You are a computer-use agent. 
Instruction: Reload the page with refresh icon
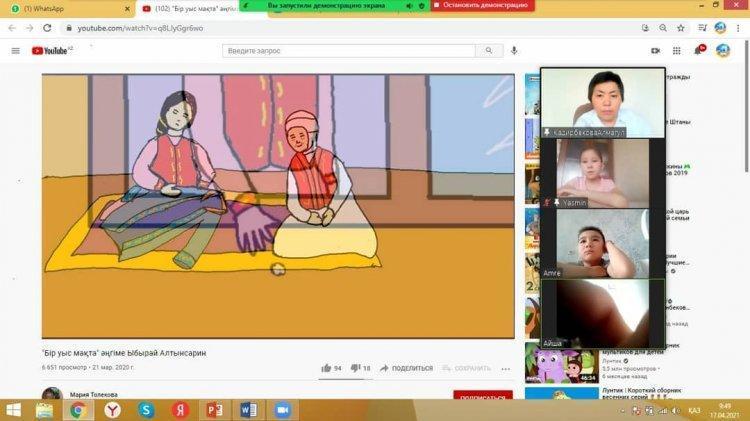coord(47,28)
